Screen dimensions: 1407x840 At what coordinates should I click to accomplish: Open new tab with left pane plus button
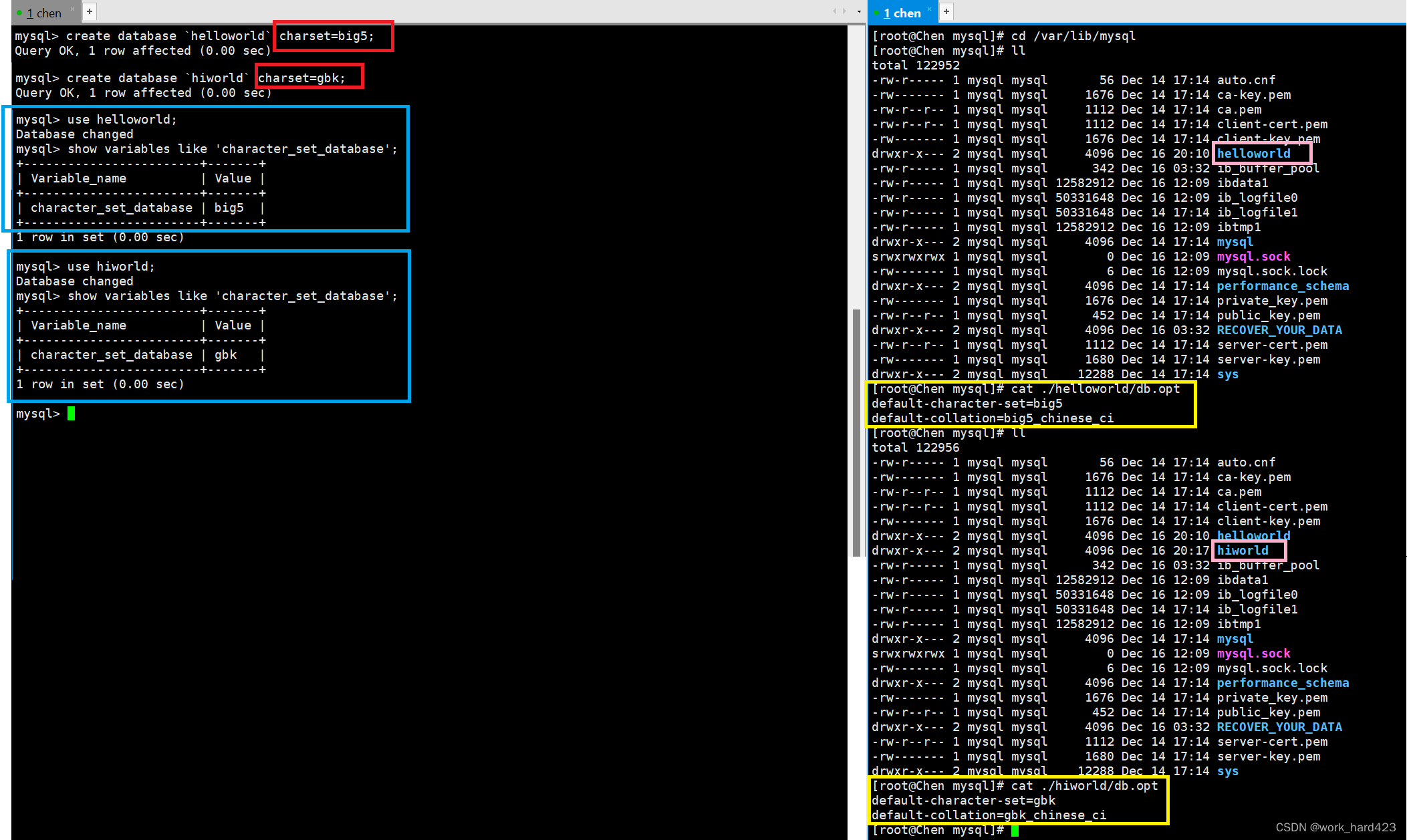click(90, 11)
